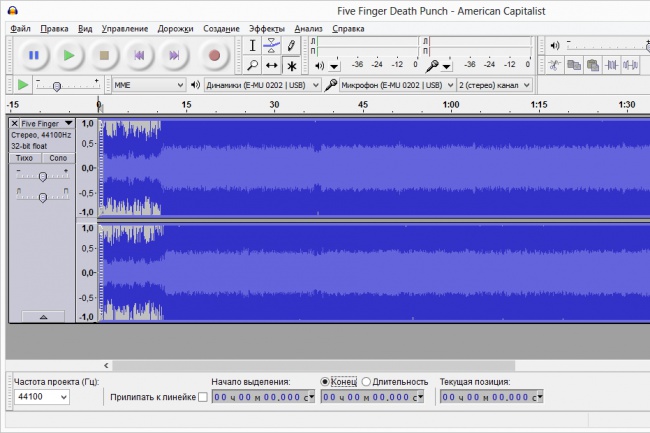
Task: Start recording with the Record button
Action: (x=214, y=55)
